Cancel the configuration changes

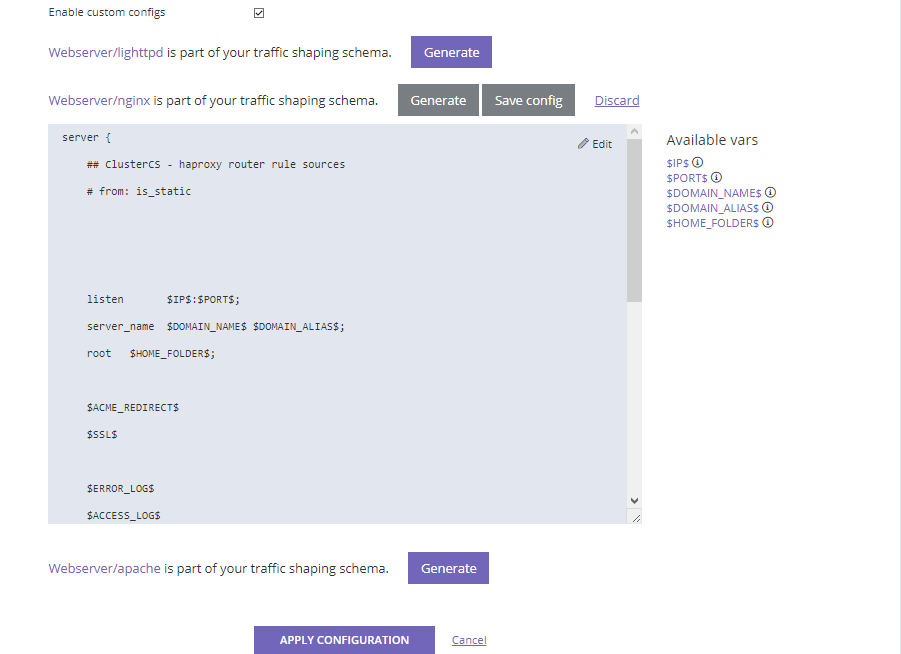pyautogui.click(x=469, y=640)
